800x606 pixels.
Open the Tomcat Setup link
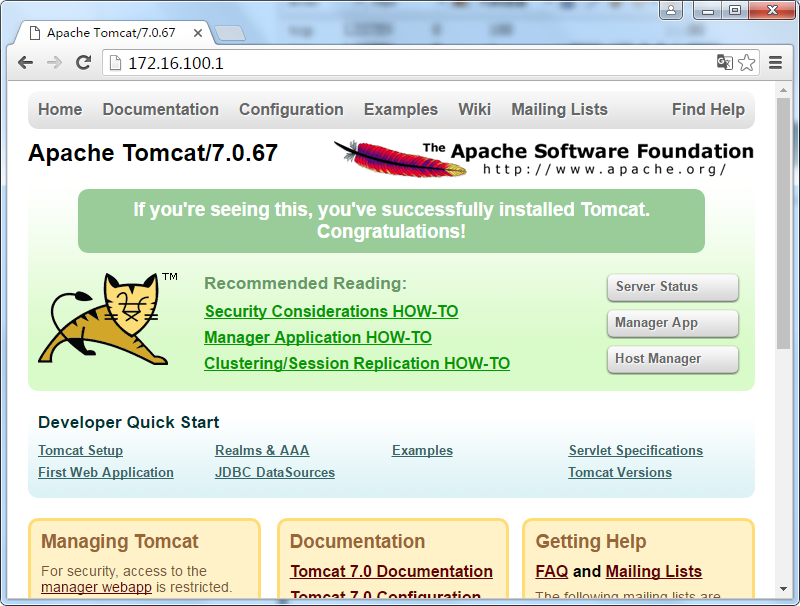[x=81, y=450]
